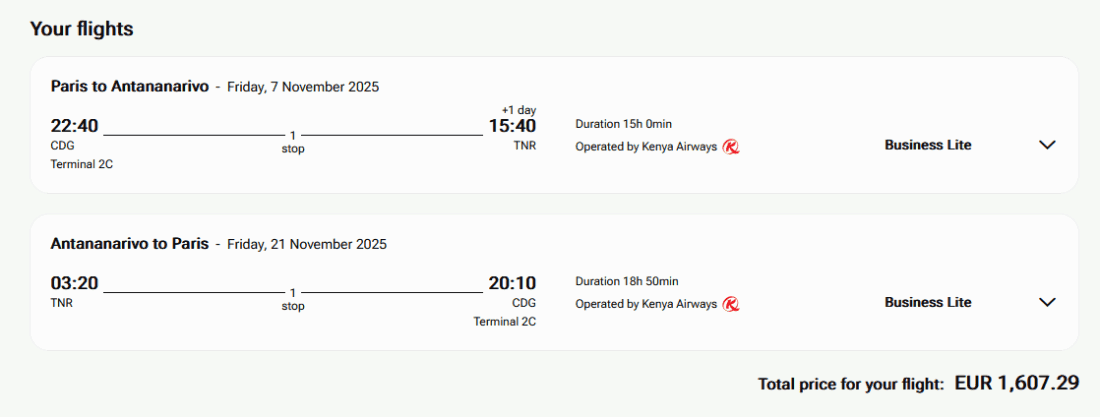
Task: Click the total price EUR 1,607.29
Action: click(1017, 383)
